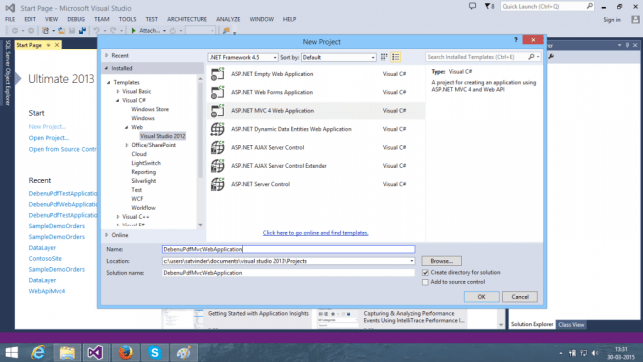The height and width of the screenshot is (362, 643).
Task: Open the ARCHITECTURE menu
Action: tap(187, 19)
